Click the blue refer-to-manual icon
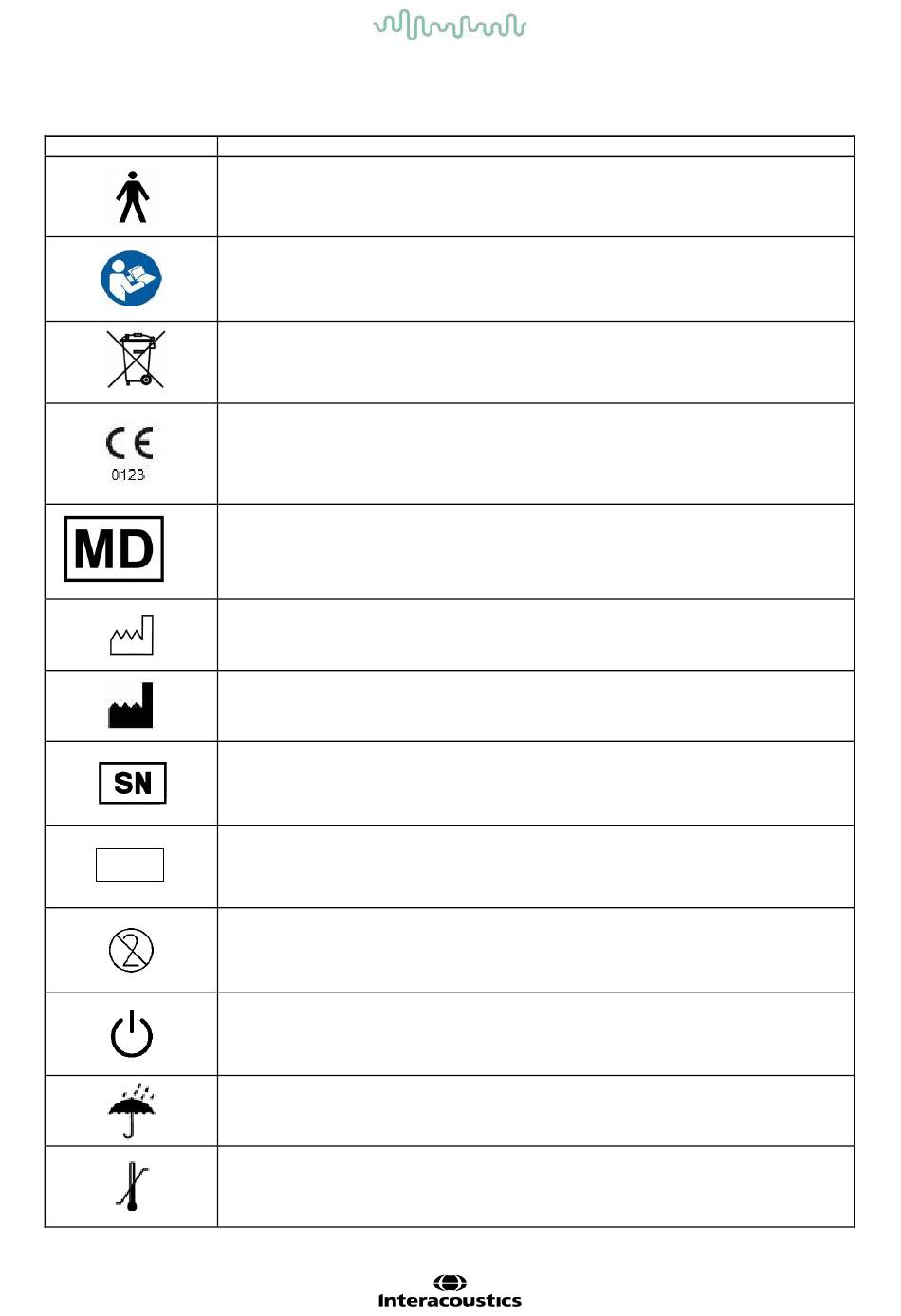Image resolution: width=901 pixels, height=1316 pixels. point(131,279)
